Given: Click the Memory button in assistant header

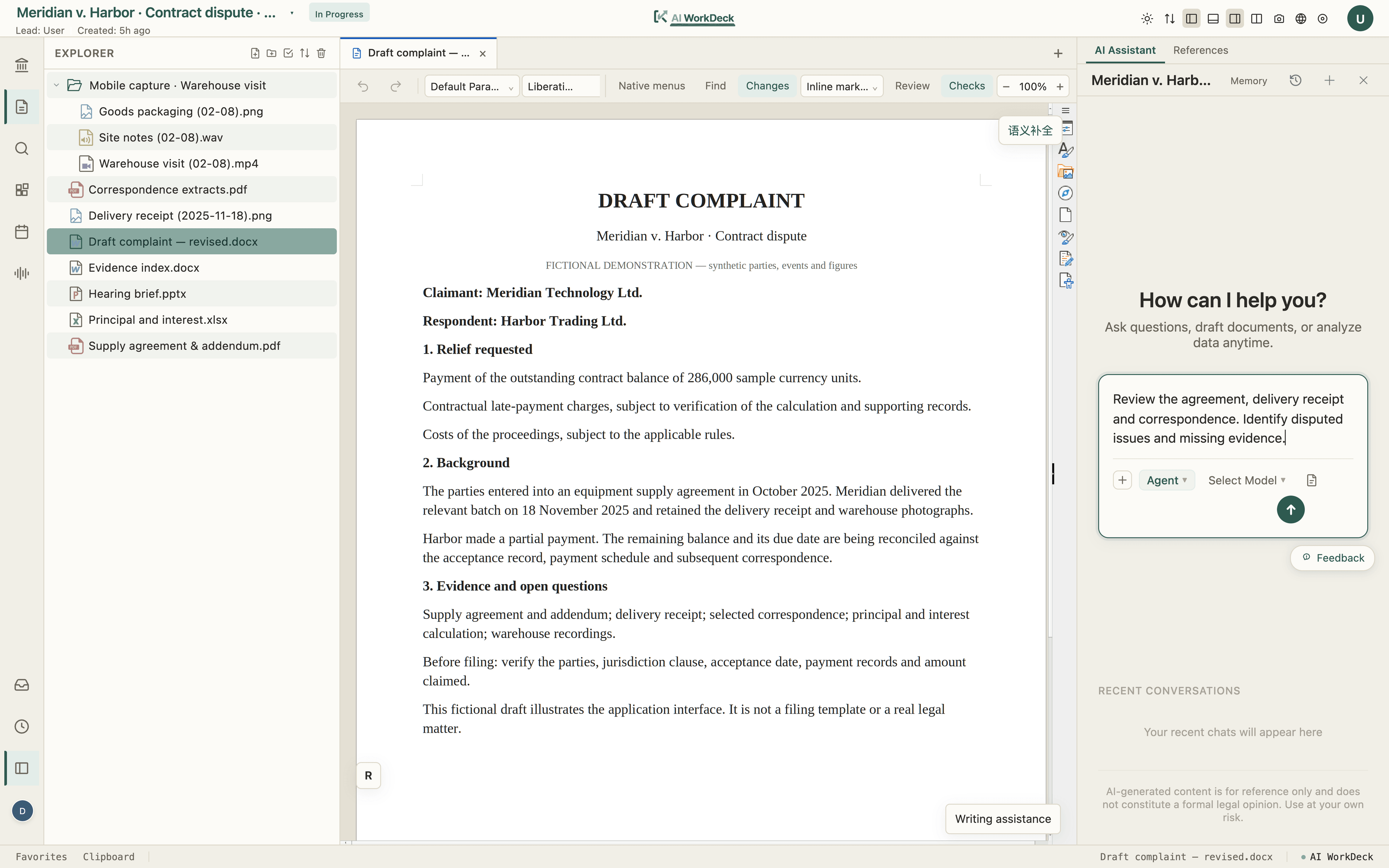Looking at the screenshot, I should (1248, 81).
